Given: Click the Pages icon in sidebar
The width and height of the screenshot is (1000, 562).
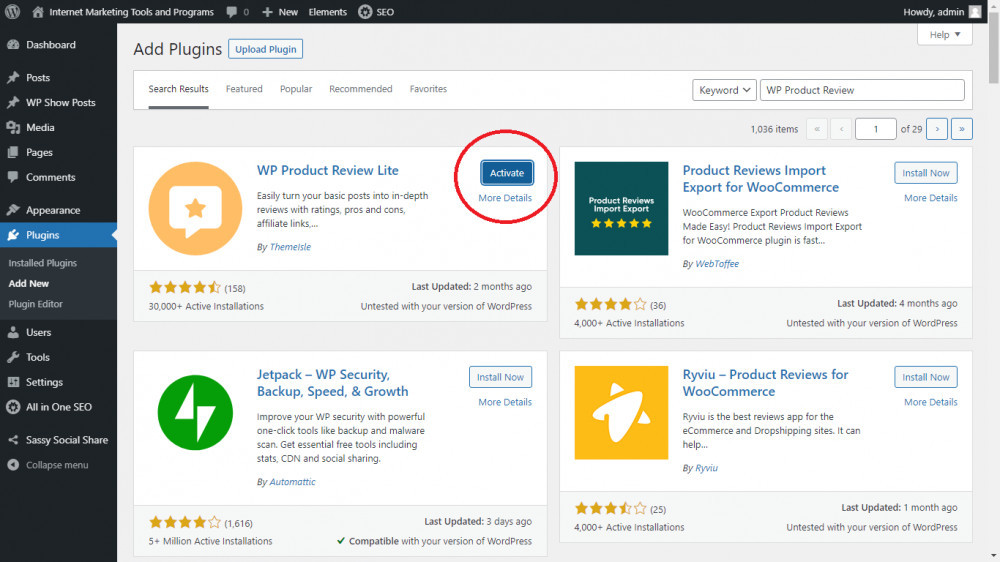Looking at the screenshot, I should pos(13,152).
